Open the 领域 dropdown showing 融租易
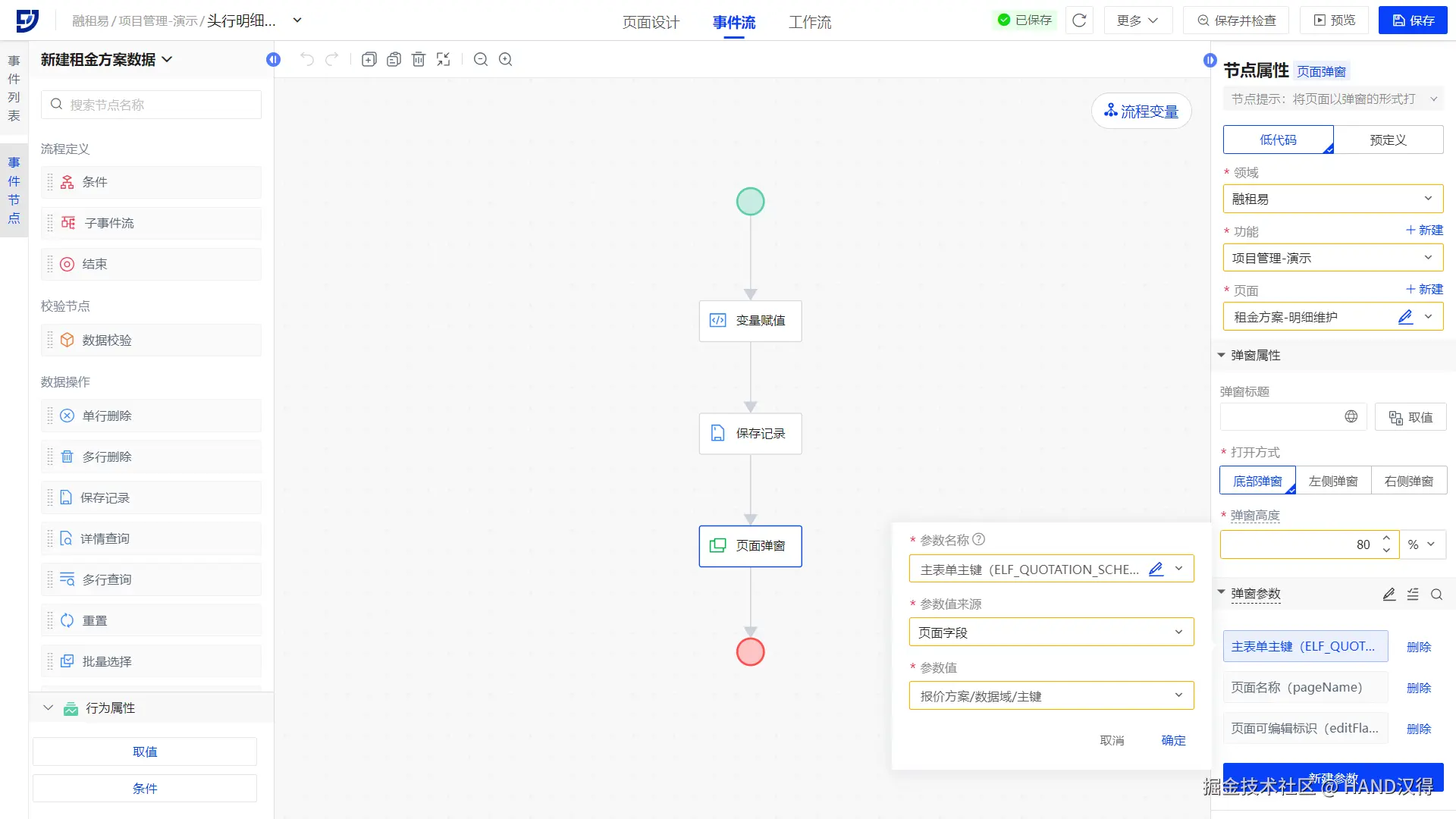 (x=1332, y=199)
